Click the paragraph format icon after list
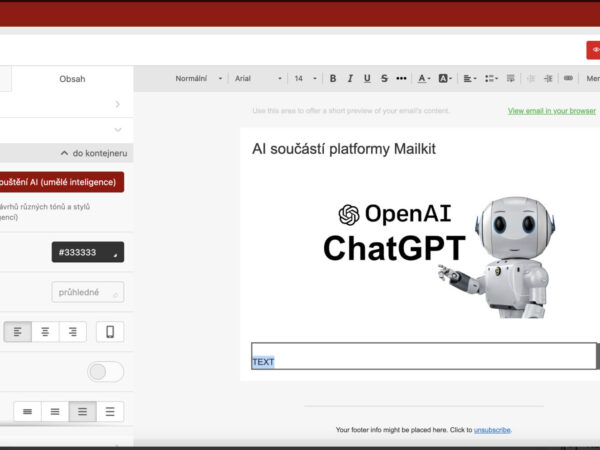 coord(510,78)
